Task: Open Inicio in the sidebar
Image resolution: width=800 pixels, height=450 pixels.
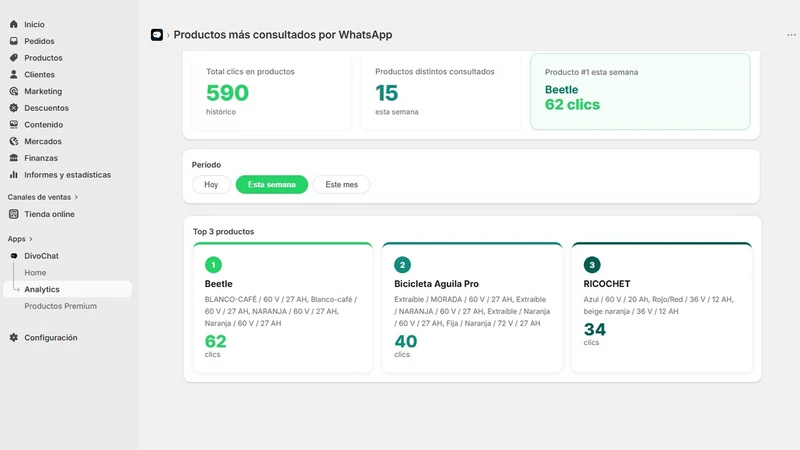Action: pyautogui.click(x=34, y=24)
